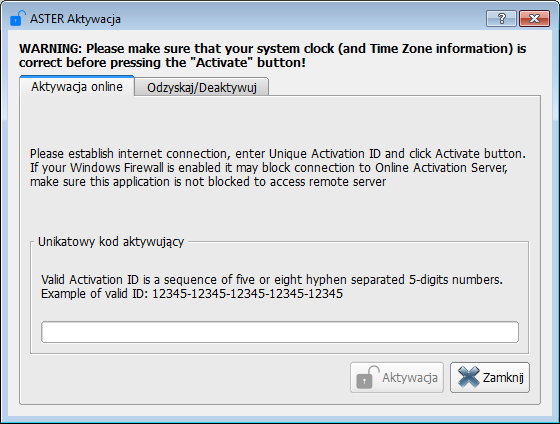Click the correct before pressing Activate line
The width and height of the screenshot is (560, 424).
pos(162,63)
